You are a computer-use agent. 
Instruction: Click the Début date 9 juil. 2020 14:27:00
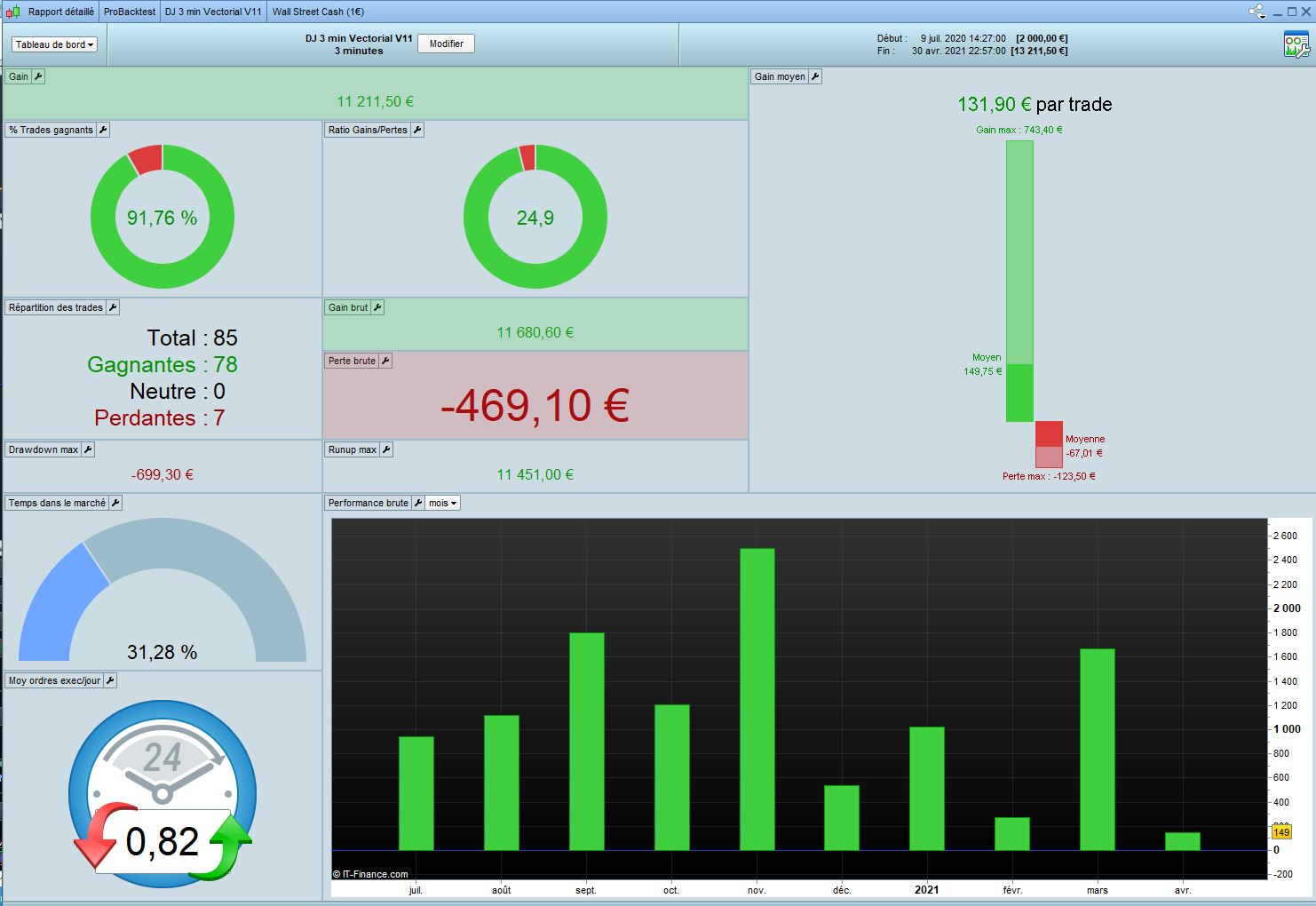963,38
